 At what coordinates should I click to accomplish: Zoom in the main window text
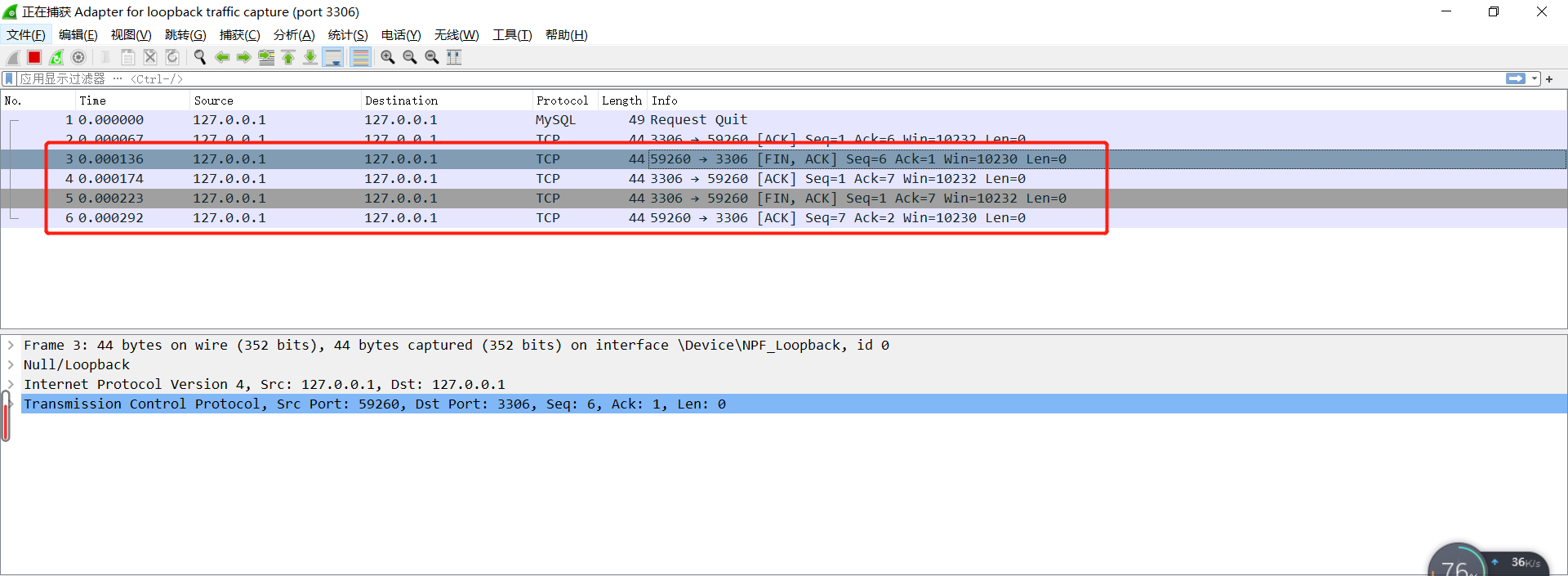pos(388,57)
